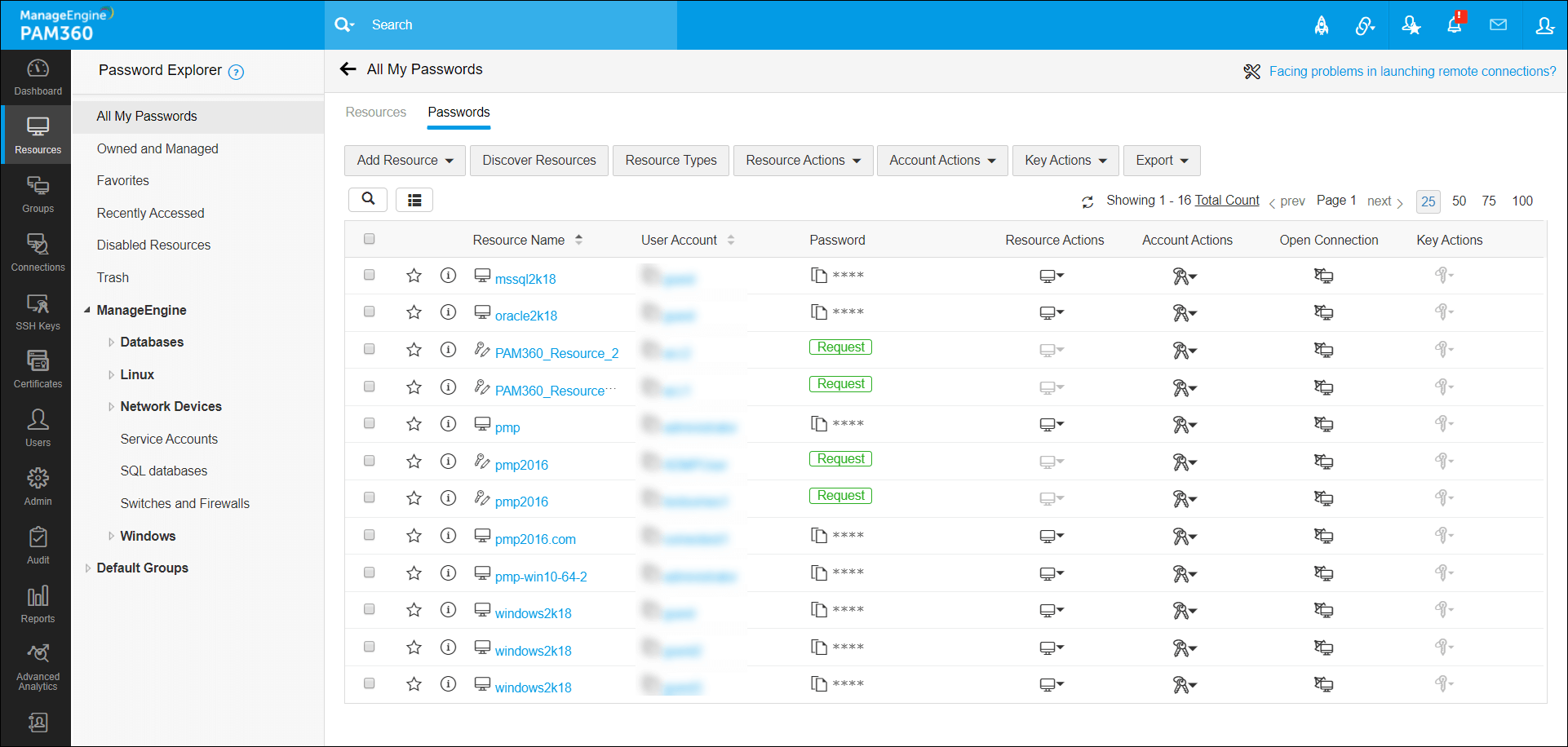Expand the Default Groups tree node
The width and height of the screenshot is (1568, 747).
[87, 568]
